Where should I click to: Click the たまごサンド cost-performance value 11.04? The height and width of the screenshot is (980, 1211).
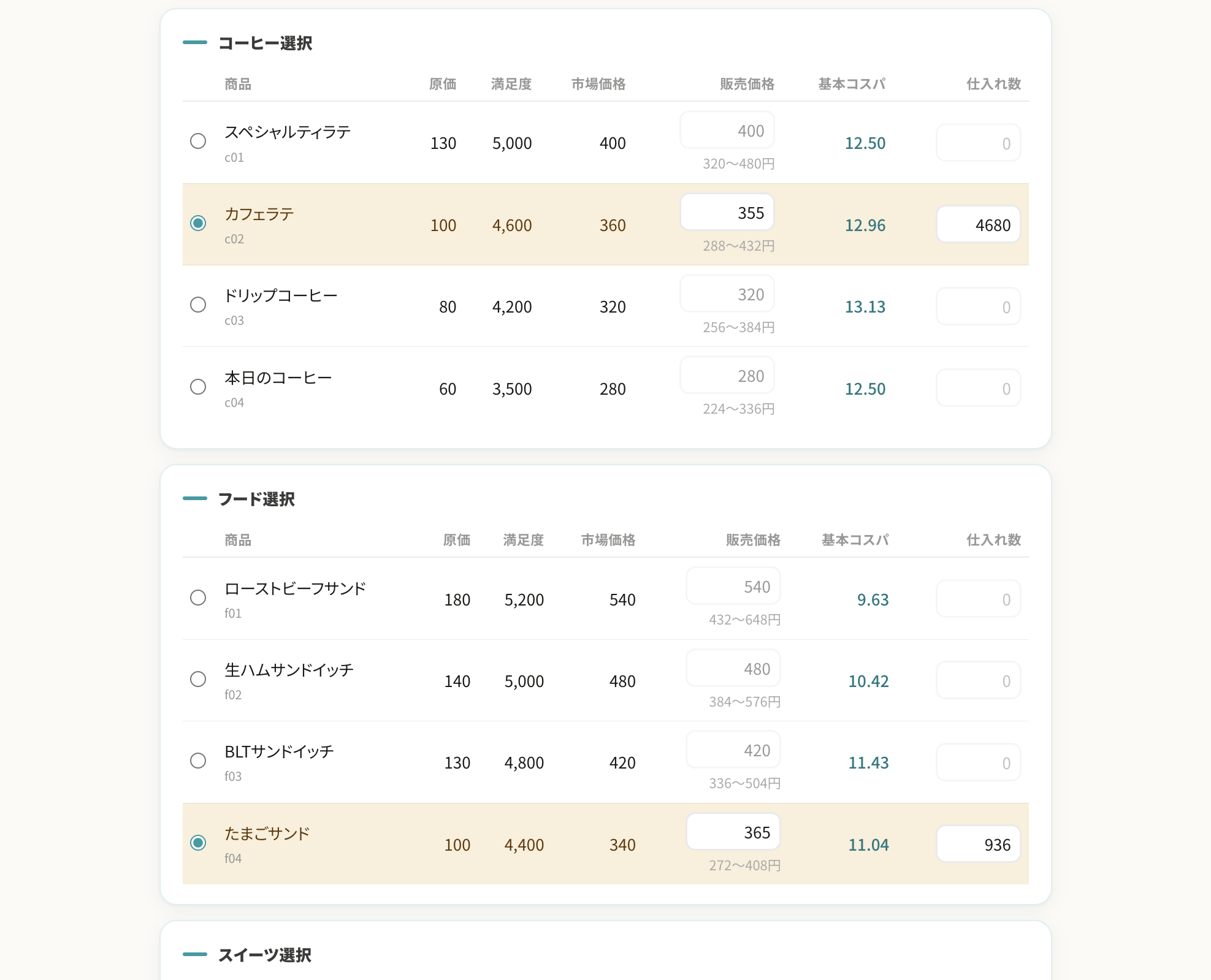tap(868, 845)
